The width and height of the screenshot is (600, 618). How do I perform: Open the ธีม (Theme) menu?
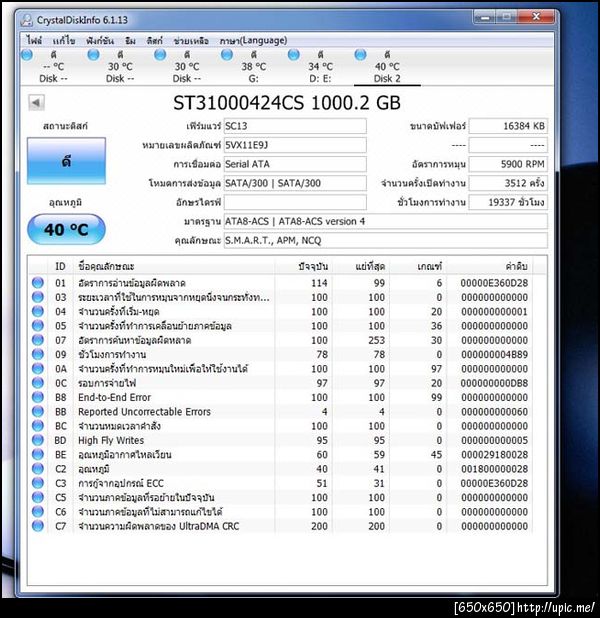tap(130, 41)
